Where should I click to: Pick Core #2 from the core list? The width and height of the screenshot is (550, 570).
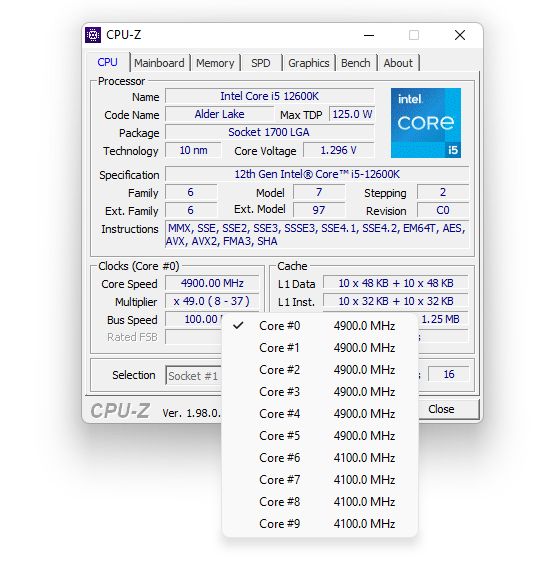(x=320, y=370)
